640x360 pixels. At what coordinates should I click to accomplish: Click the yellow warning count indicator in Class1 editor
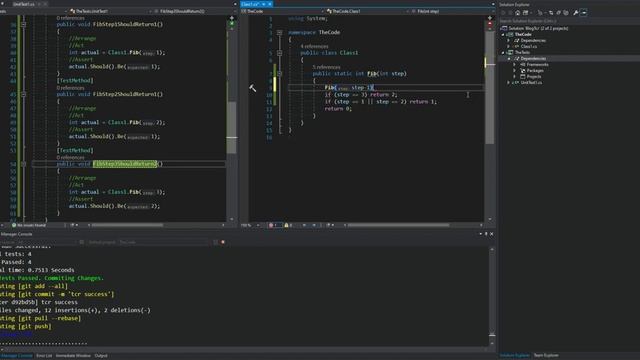(289, 225)
